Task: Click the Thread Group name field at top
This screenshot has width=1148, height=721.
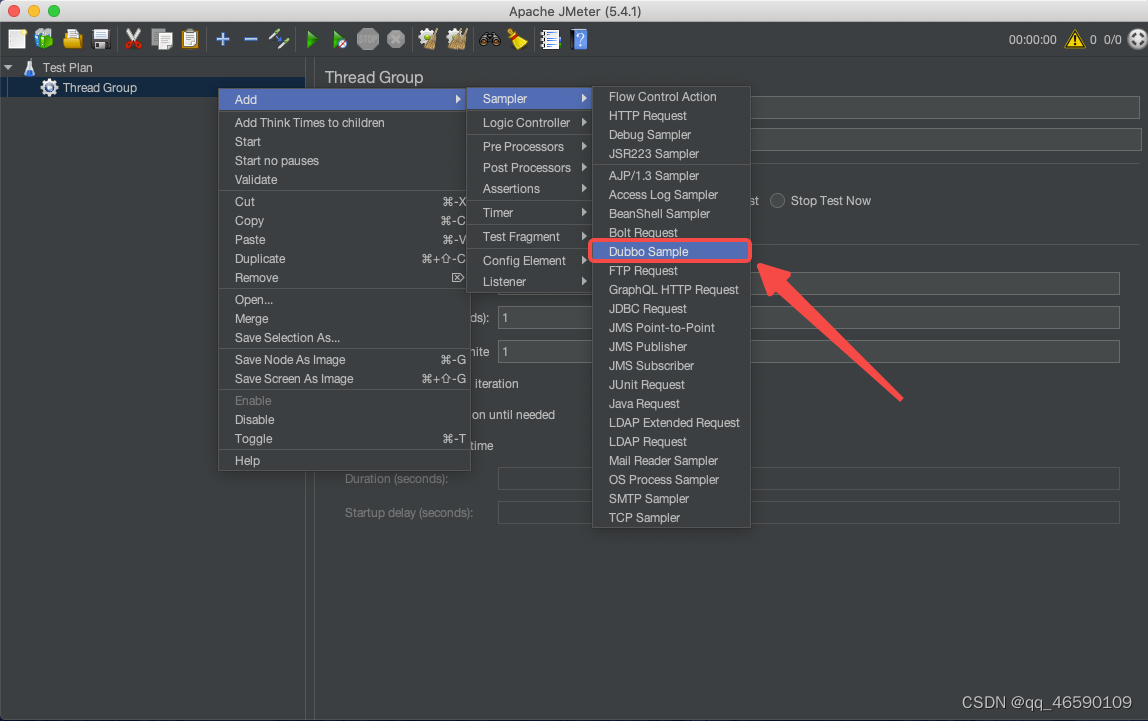Action: pyautogui.click(x=944, y=107)
